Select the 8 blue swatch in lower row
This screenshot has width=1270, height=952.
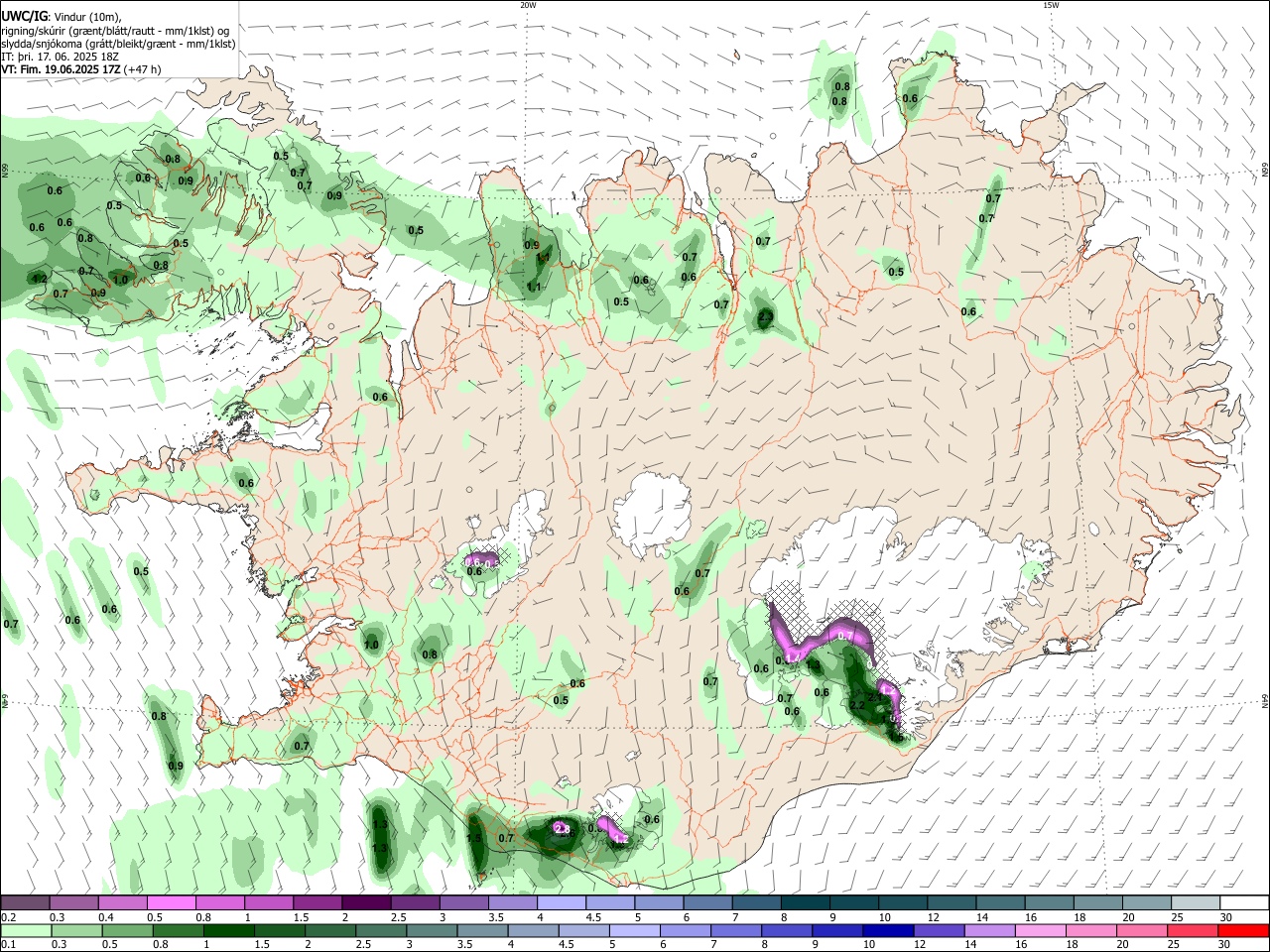786,931
